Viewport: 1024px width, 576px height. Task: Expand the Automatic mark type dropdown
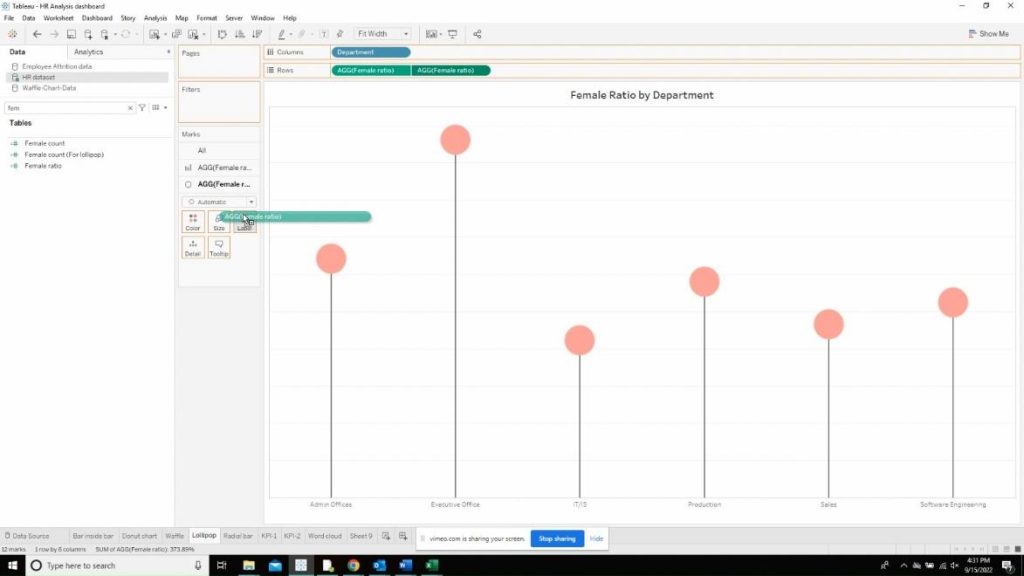(251, 201)
